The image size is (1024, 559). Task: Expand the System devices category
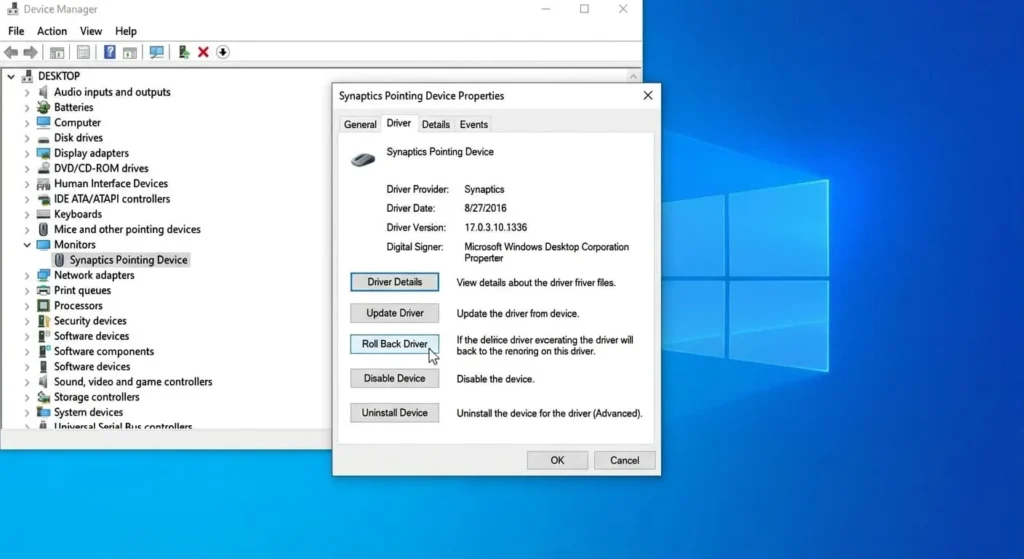pyautogui.click(x=27, y=413)
